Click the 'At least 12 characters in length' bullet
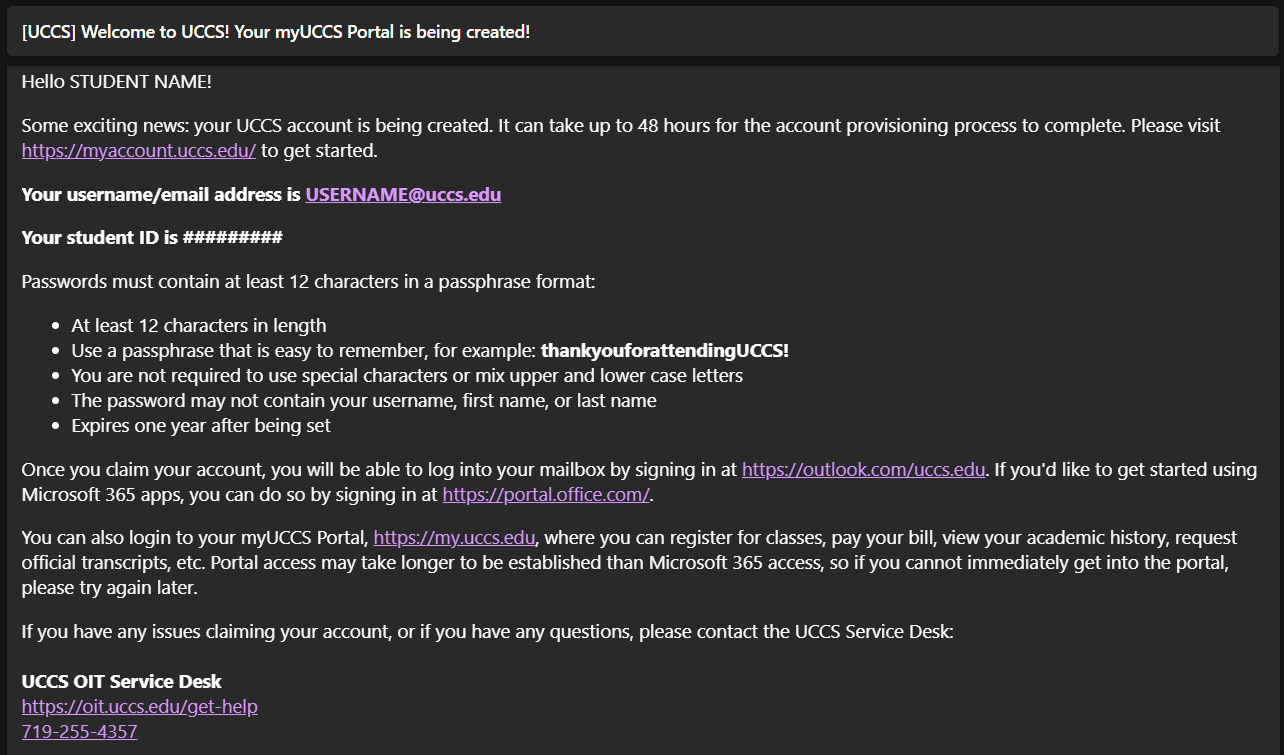The height and width of the screenshot is (755, 1284). click(x=199, y=326)
